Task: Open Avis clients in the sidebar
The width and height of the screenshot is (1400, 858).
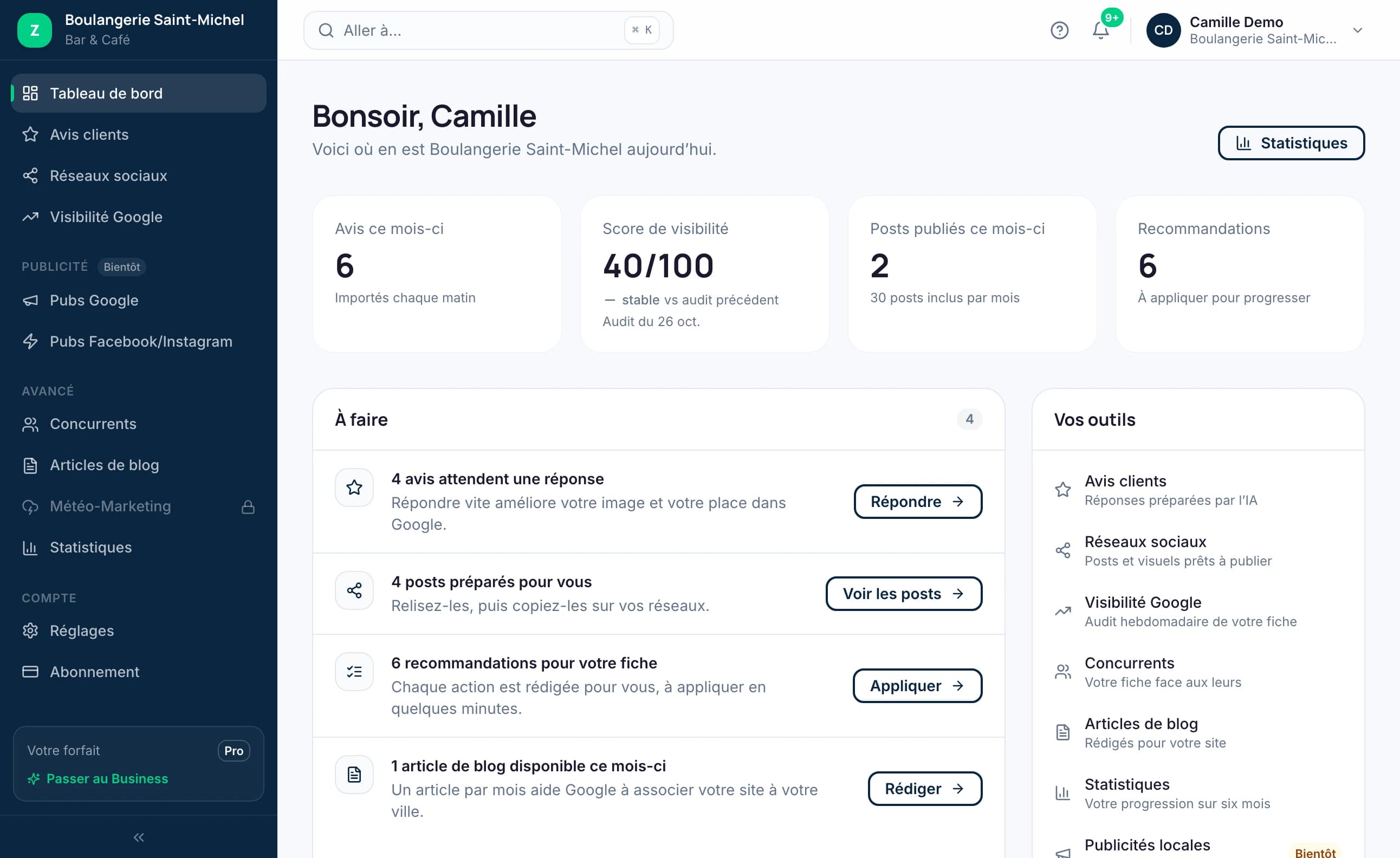Action: [139, 135]
